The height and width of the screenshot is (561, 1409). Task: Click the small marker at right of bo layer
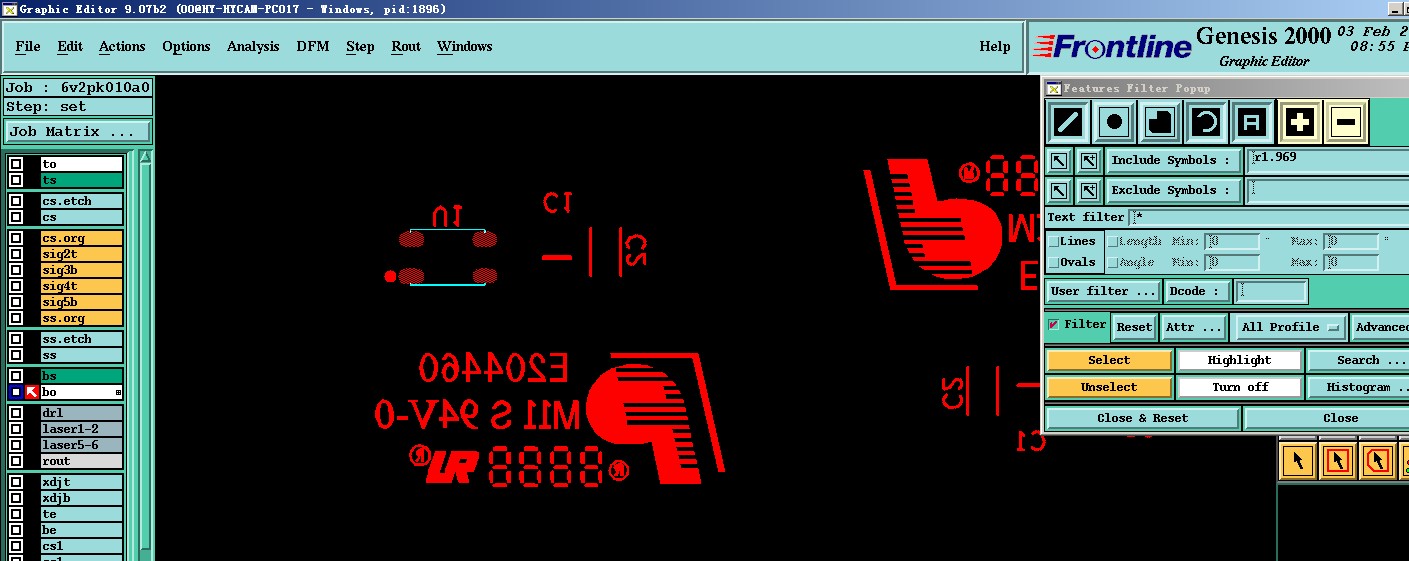118,393
